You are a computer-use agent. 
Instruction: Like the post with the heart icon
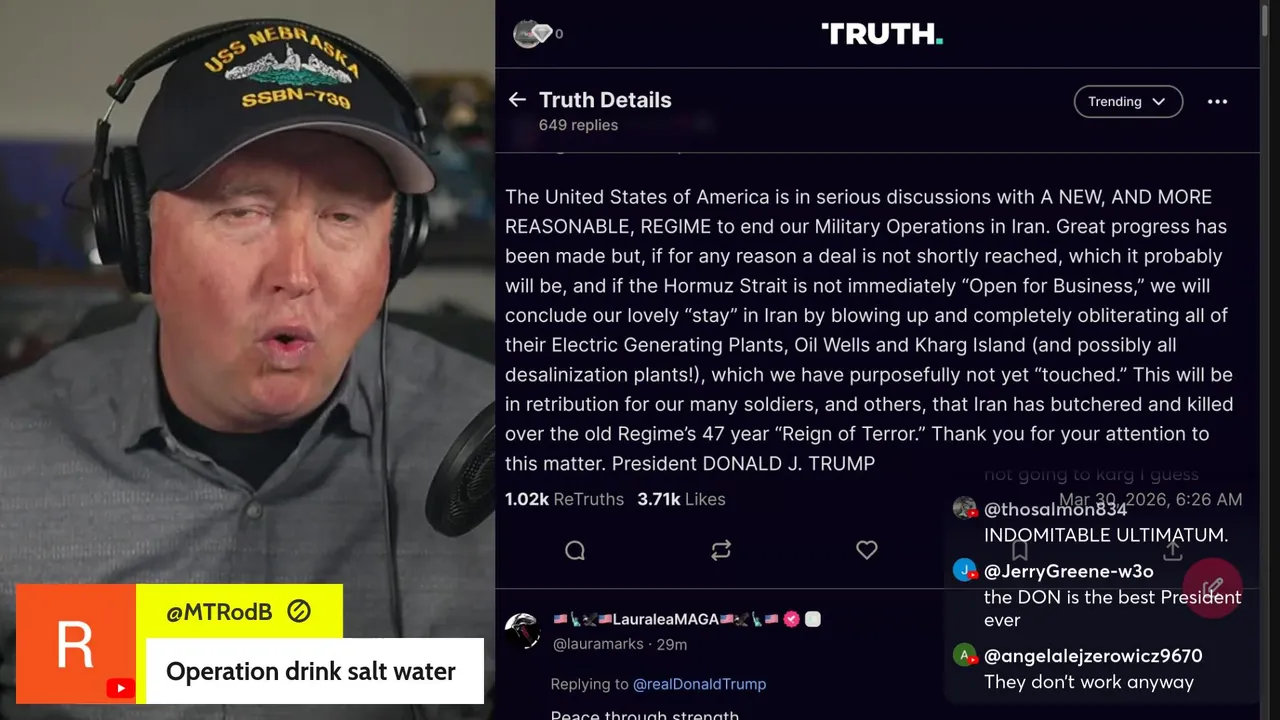pyautogui.click(x=867, y=550)
